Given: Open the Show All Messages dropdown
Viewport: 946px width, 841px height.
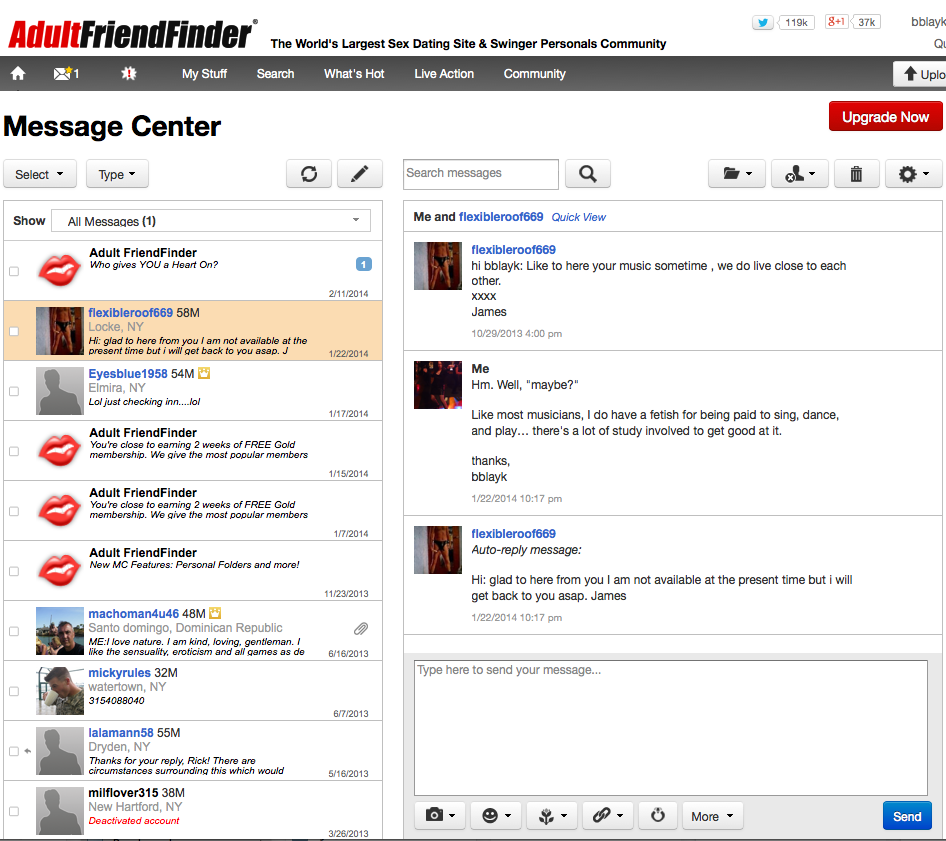Looking at the screenshot, I should pos(210,220).
